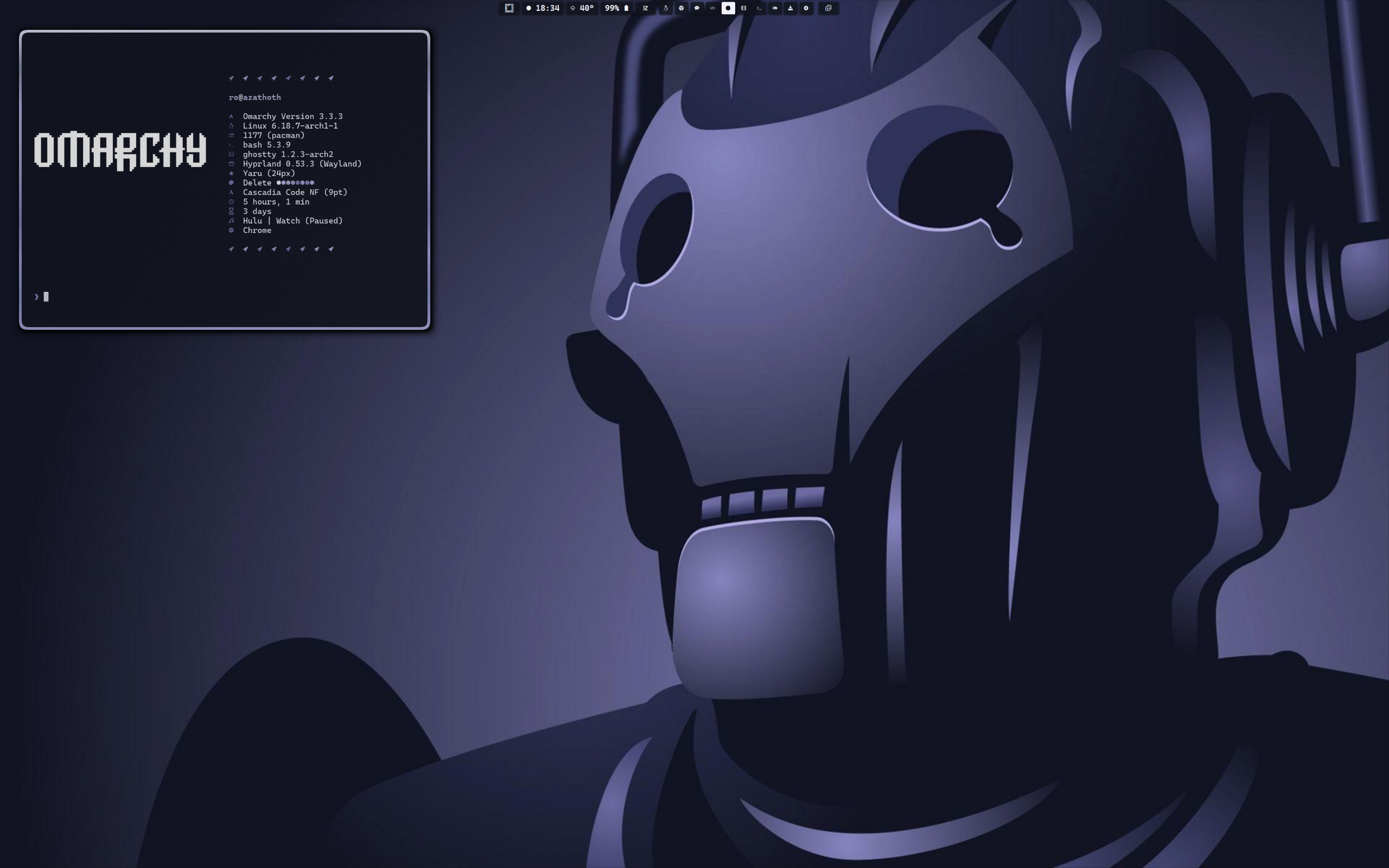Switch to the chat bubble workspace

click(697, 8)
